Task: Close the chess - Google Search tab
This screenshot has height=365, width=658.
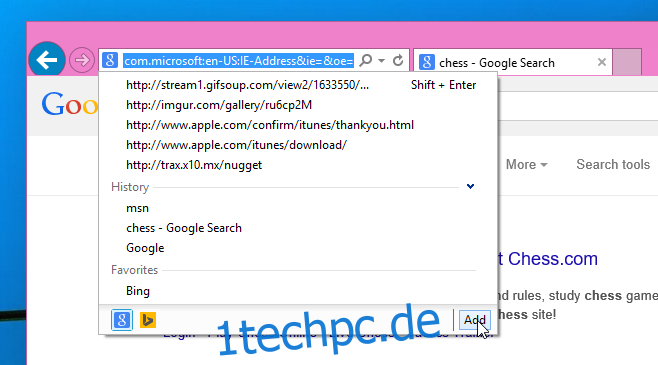Action: point(602,62)
